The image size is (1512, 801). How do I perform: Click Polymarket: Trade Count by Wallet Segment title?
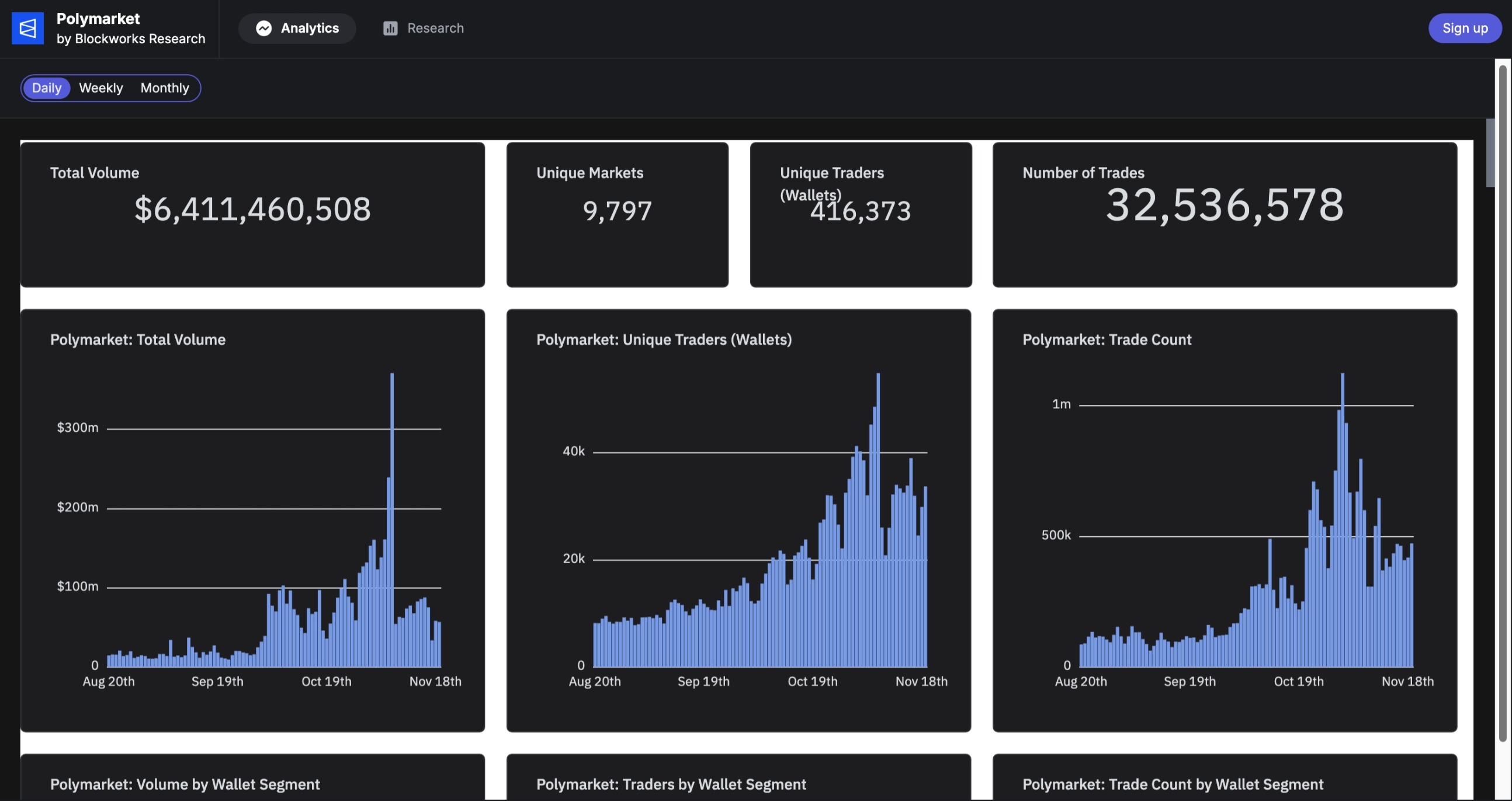click(x=1173, y=785)
